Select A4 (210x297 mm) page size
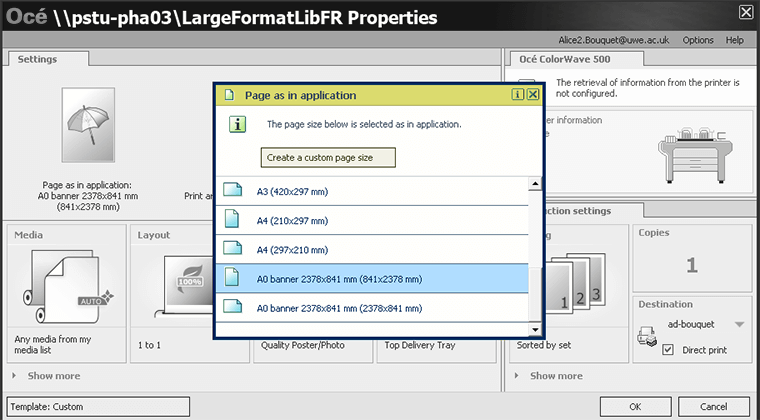 coord(372,220)
